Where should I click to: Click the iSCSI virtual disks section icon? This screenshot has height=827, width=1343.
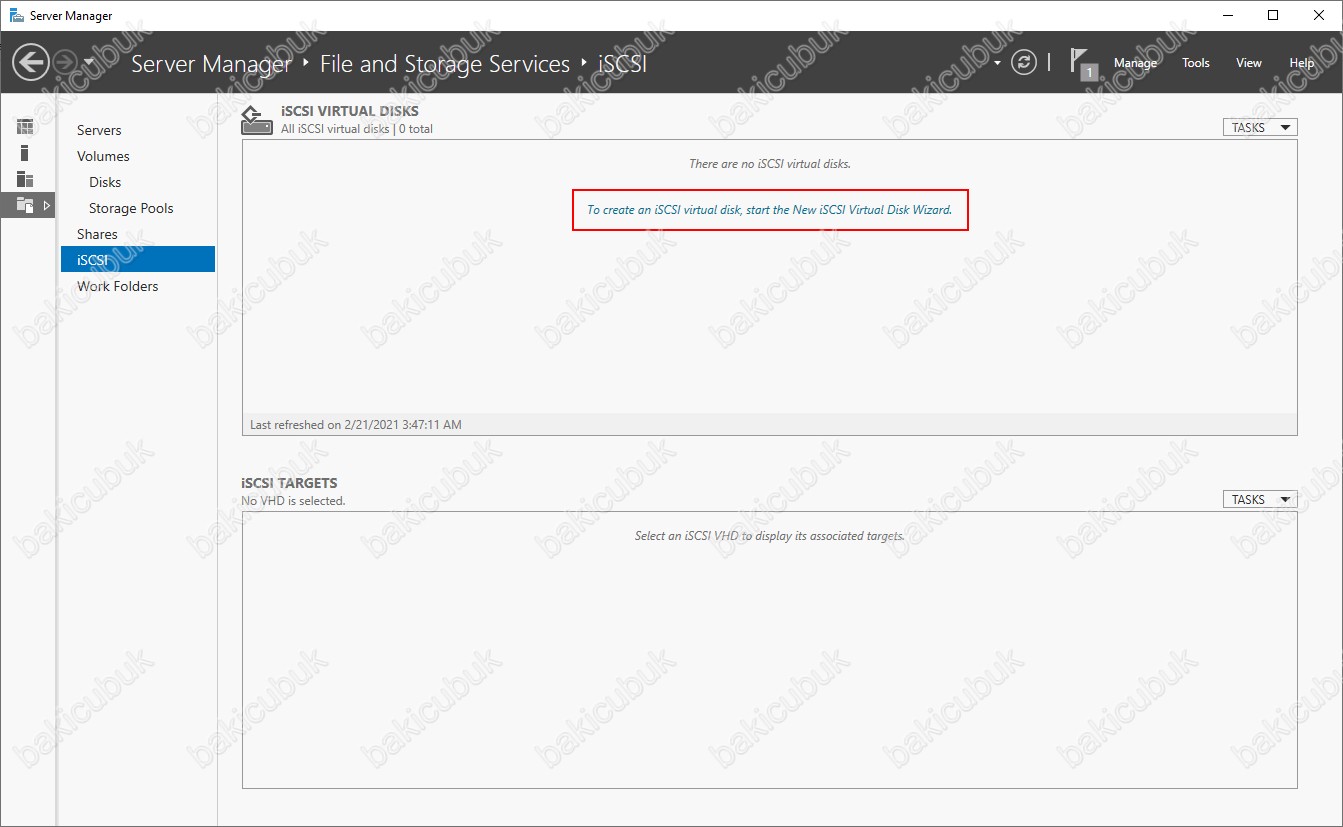click(x=257, y=120)
